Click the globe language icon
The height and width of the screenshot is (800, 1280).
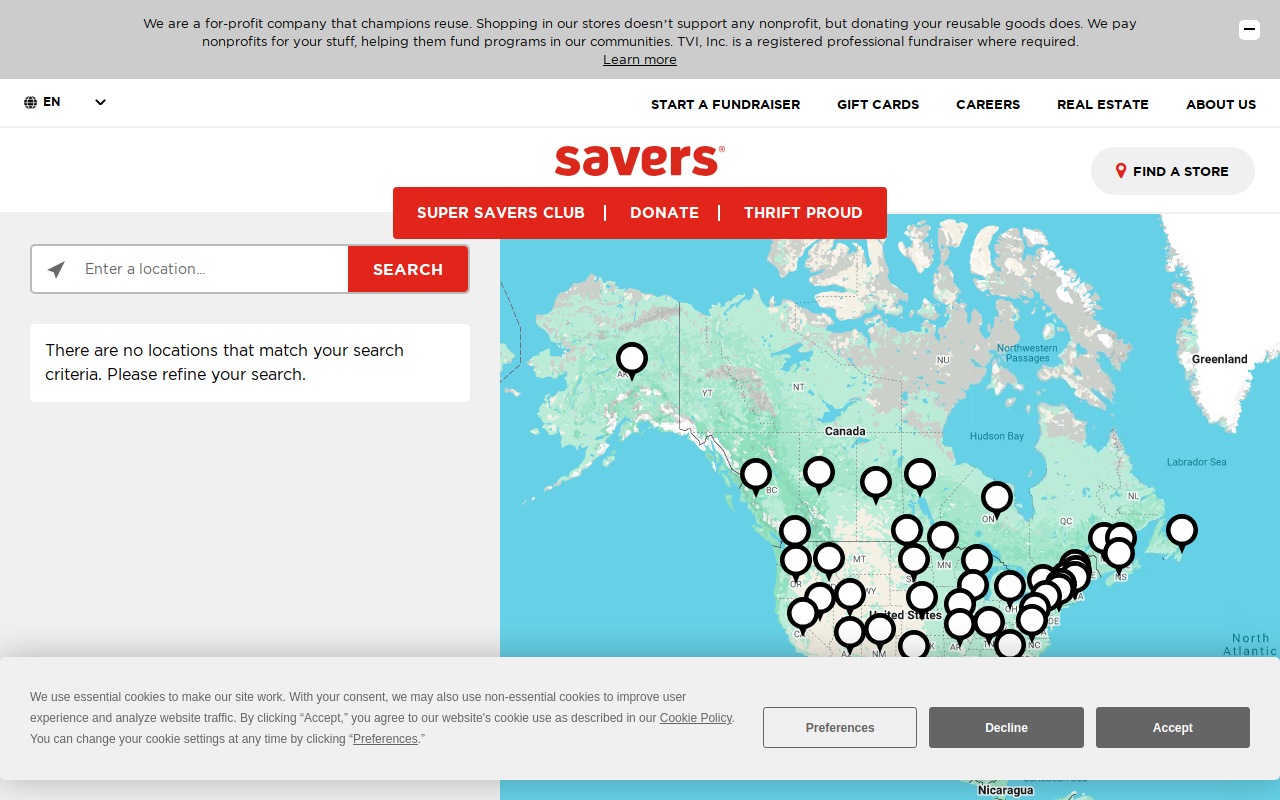click(x=31, y=102)
